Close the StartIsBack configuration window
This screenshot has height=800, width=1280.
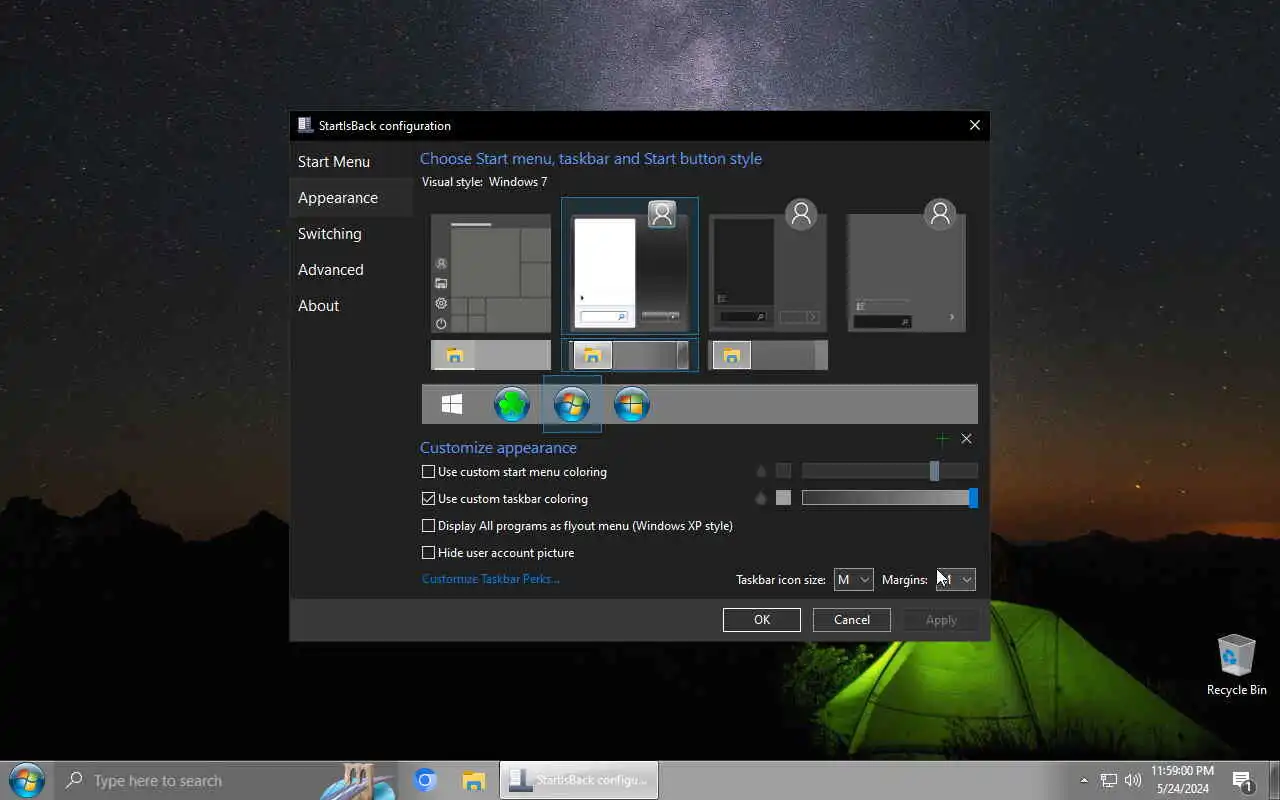click(975, 125)
